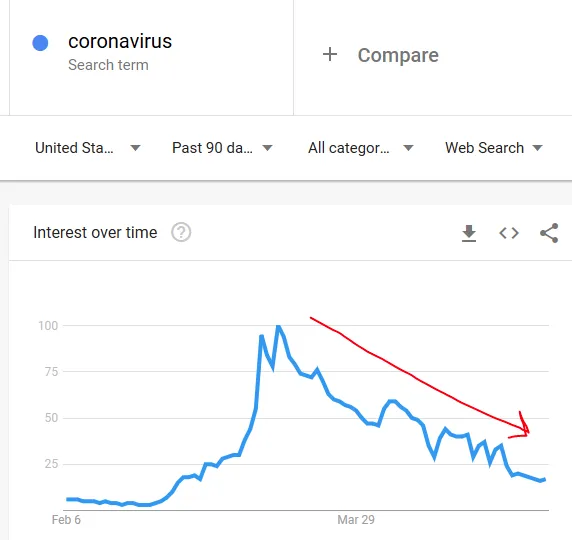This screenshot has width=572, height=540.
Task: Open the All categories dropdown
Action: [361, 148]
